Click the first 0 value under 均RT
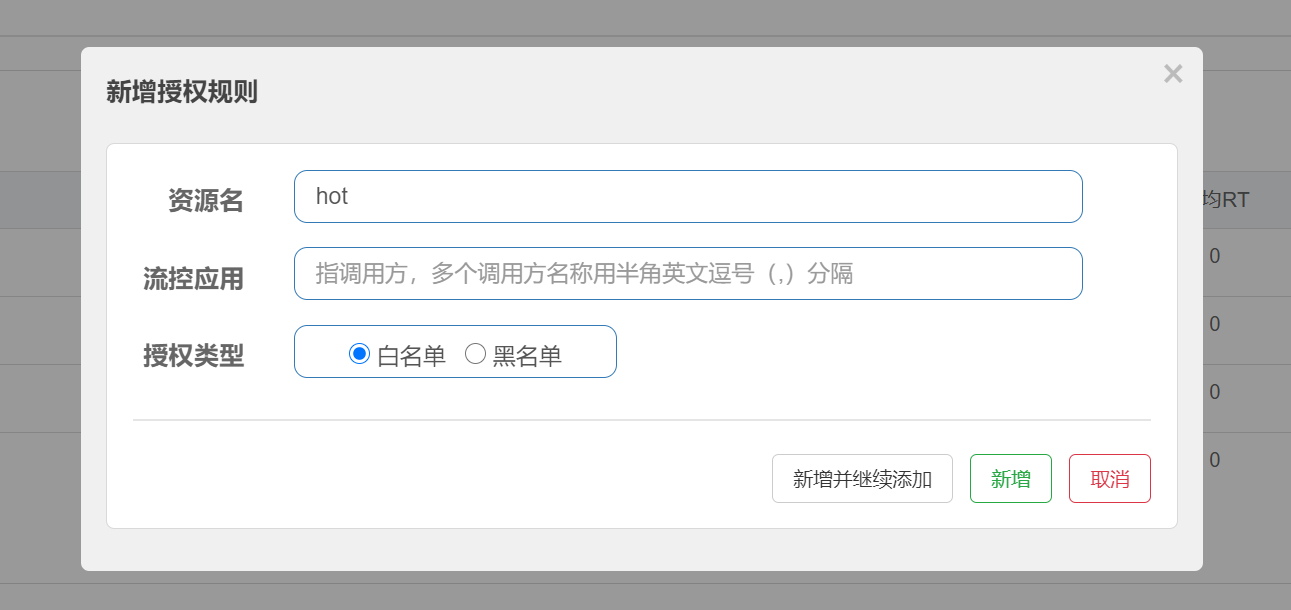The height and width of the screenshot is (610, 1291). [1214, 257]
